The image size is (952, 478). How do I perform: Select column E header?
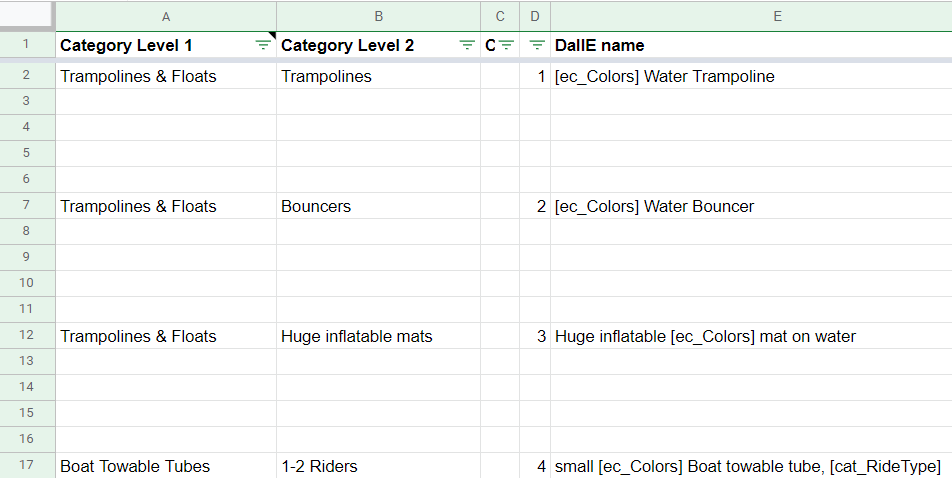click(751, 16)
